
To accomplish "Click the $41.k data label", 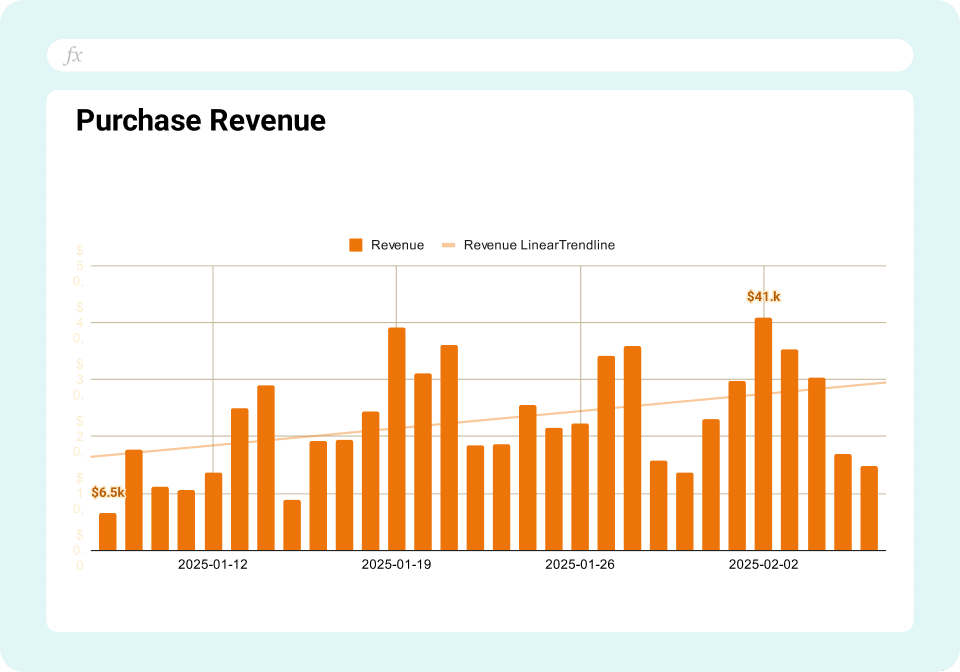I will [763, 297].
